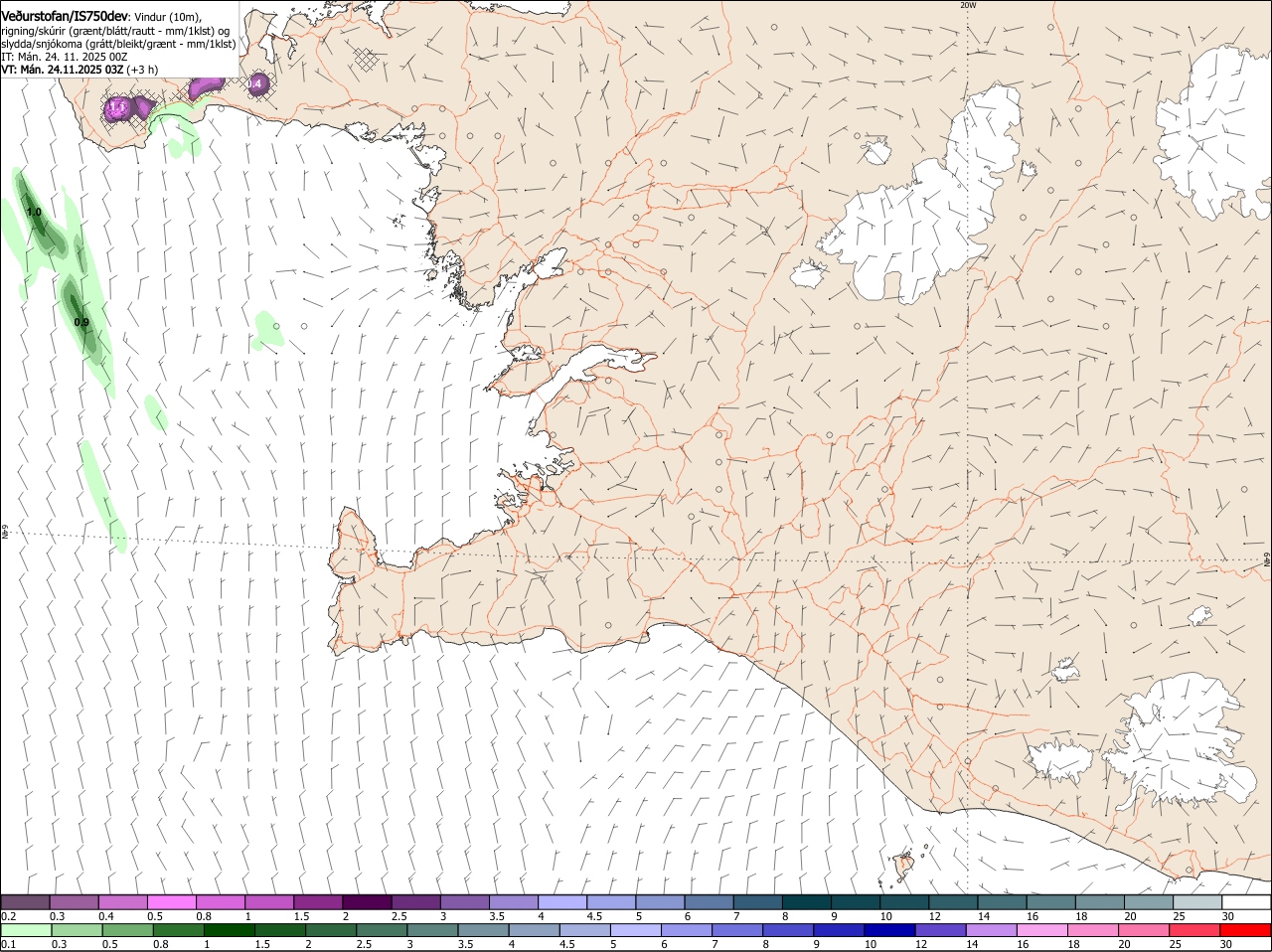
Task: Select the darkest purple swatch starting at 2
Action: pos(367,902)
